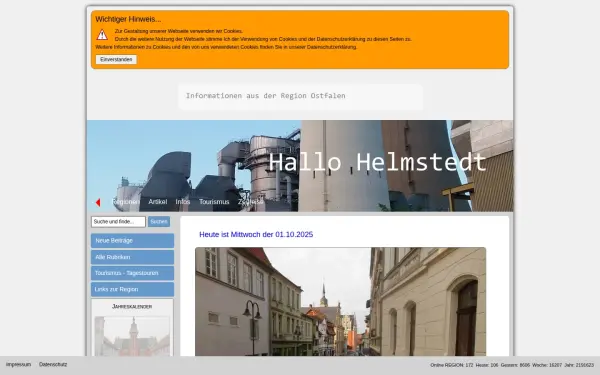Screen dimensions: 600x375
Task: Open the Zeitreise menu item
Action: (x=251, y=202)
